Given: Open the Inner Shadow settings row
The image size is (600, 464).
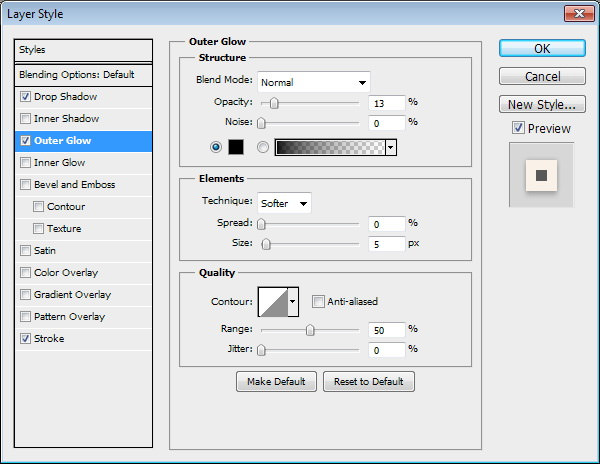Looking at the screenshot, I should pos(83,119).
